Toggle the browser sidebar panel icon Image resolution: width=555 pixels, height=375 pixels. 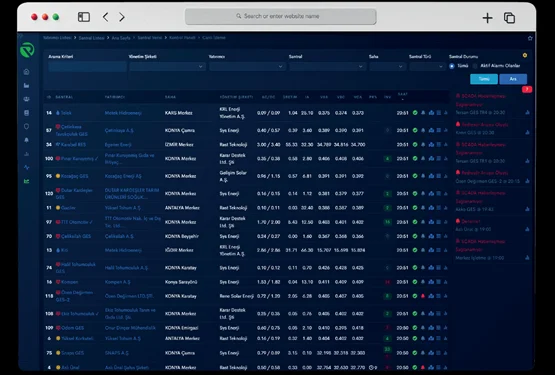[x=84, y=17]
